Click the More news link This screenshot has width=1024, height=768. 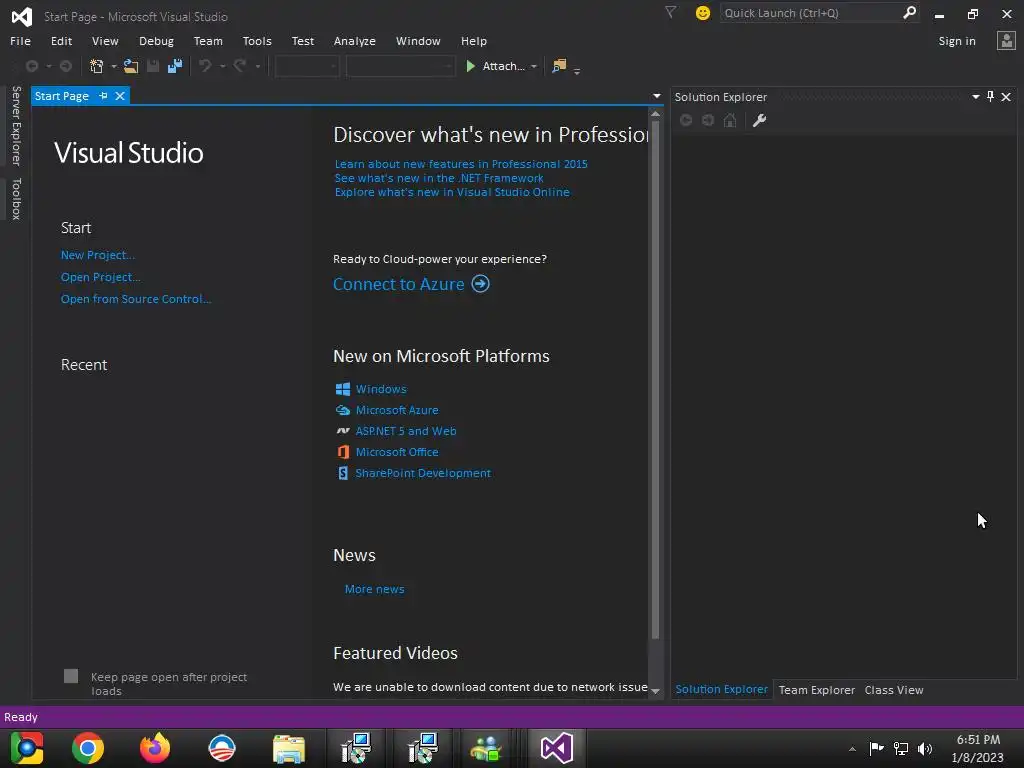tap(374, 589)
